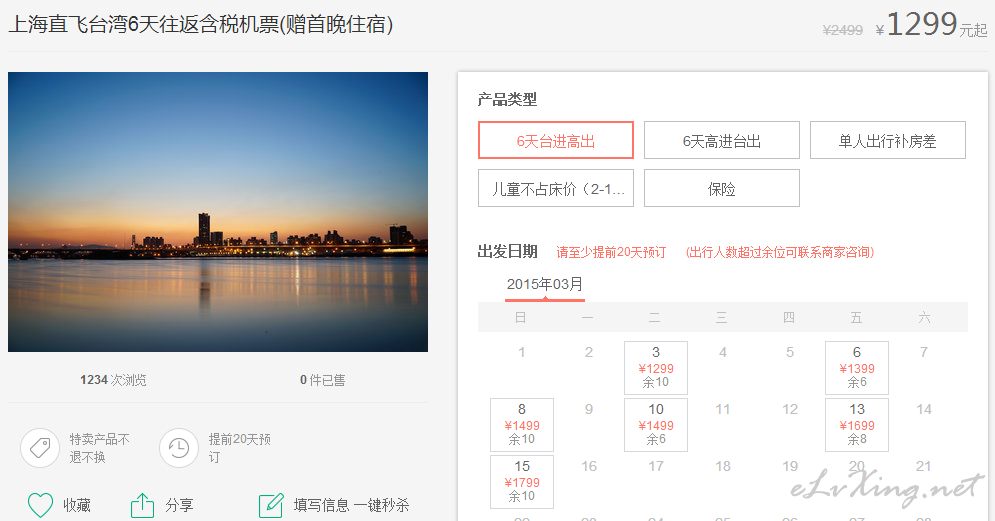Viewport: 995px width, 521px height.
Task: Click the 收藏 favorite label
Action: [x=77, y=506]
